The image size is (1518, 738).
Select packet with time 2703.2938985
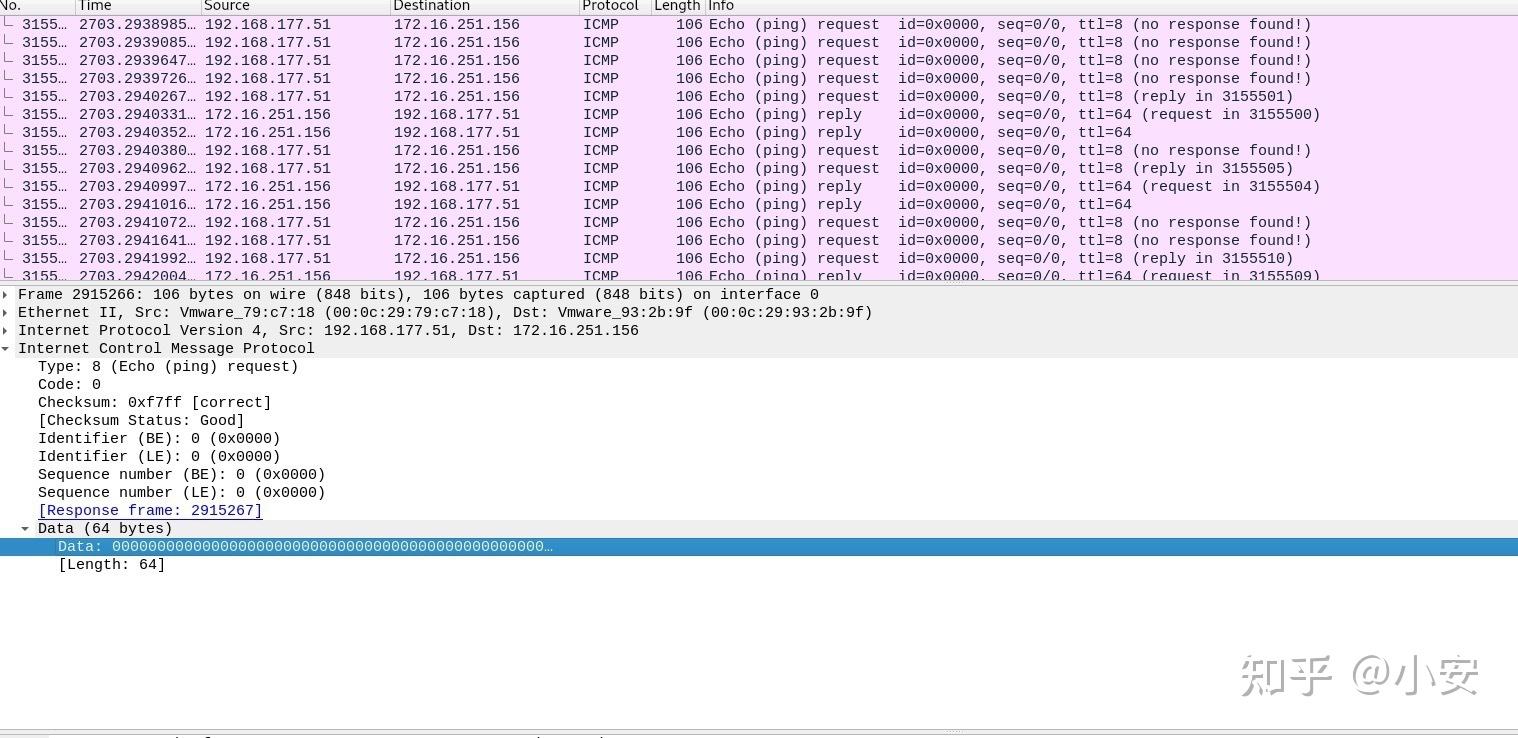pos(759,25)
